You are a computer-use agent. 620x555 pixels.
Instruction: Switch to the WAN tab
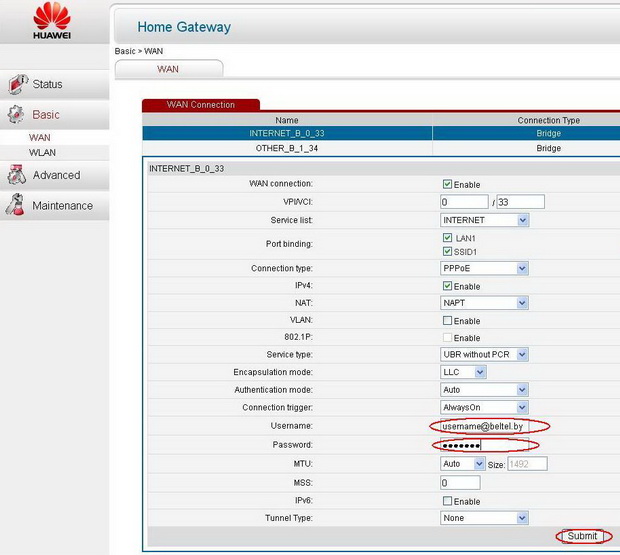click(x=168, y=69)
